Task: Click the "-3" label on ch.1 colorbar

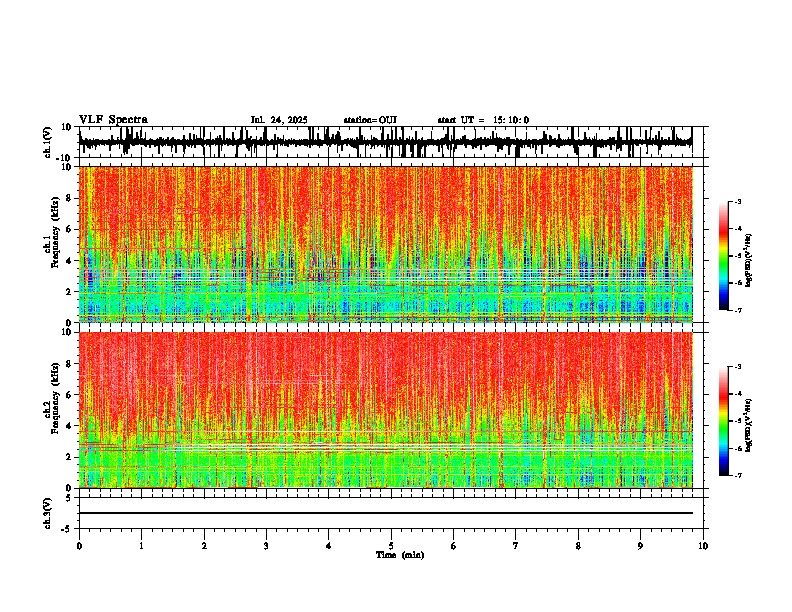Action: (737, 201)
